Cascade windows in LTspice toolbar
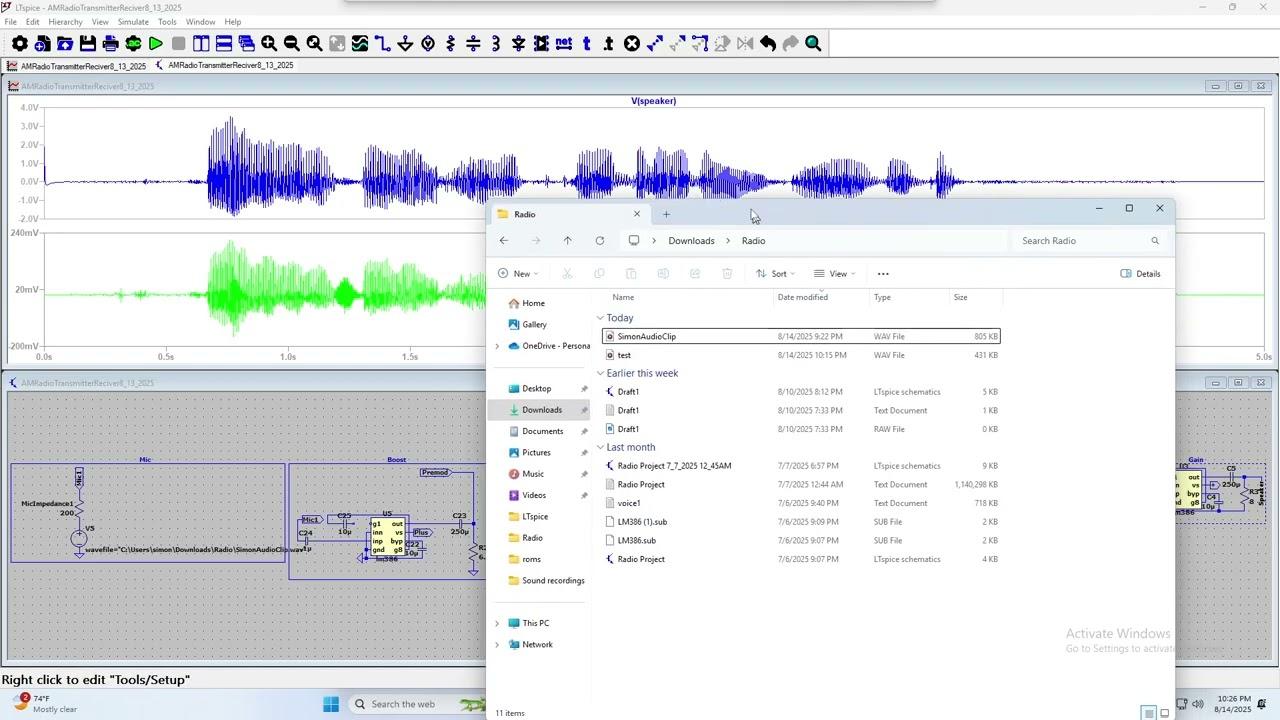Viewport: 1280px width, 720px height. coord(246,43)
